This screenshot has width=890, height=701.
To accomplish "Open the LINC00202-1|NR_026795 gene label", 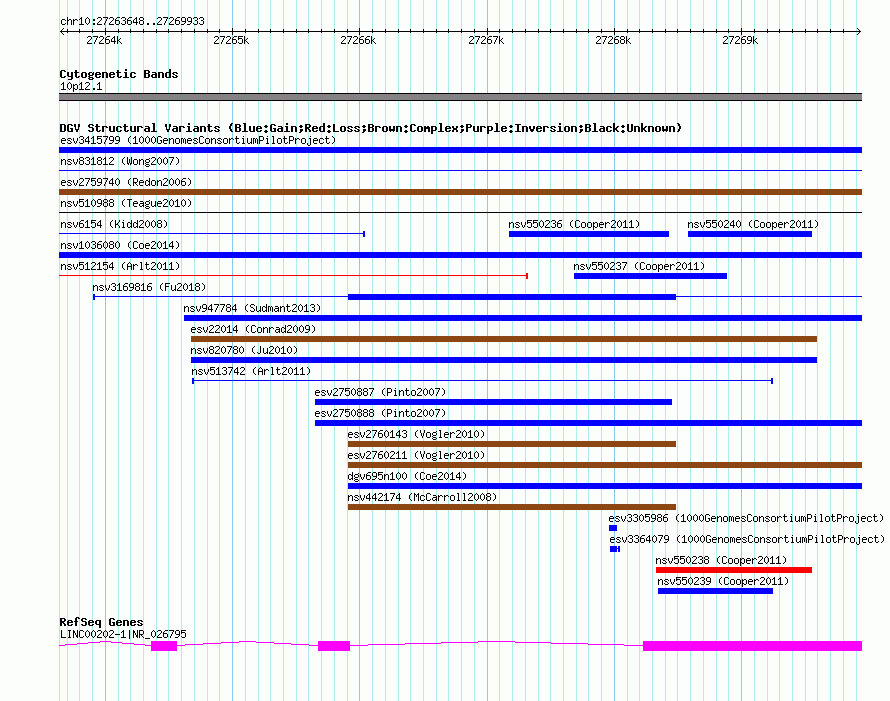I will (123, 634).
